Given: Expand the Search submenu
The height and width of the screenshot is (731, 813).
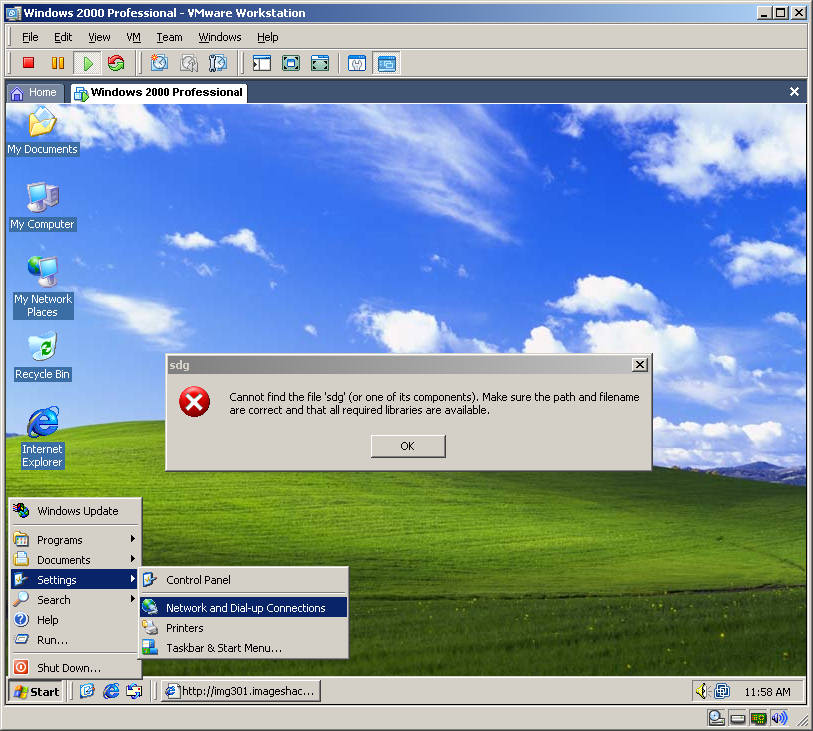Looking at the screenshot, I should [x=76, y=600].
